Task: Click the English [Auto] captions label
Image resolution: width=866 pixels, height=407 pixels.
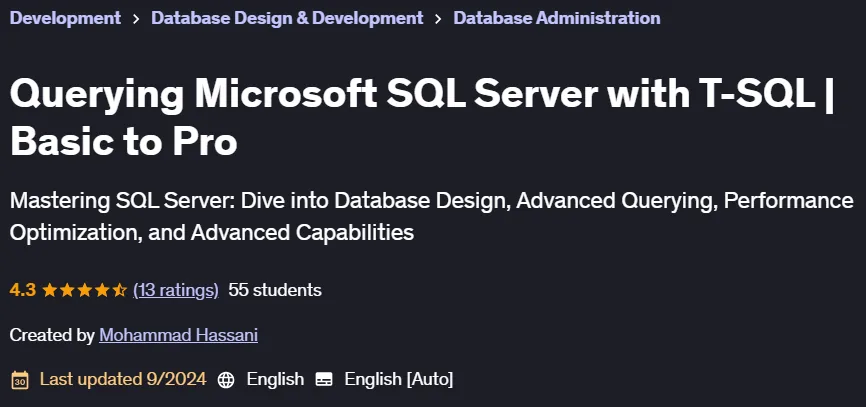Action: click(x=399, y=379)
